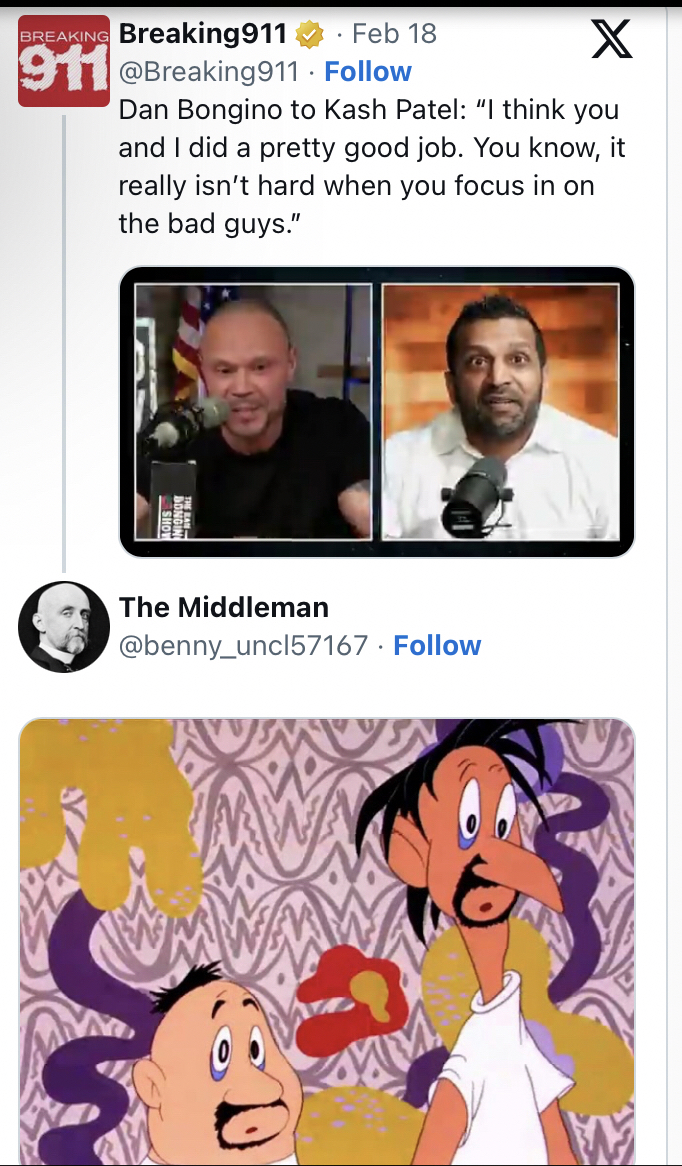Image resolution: width=682 pixels, height=1166 pixels.
Task: Play the video panel with black-shirted man
Action: [x=254, y=411]
